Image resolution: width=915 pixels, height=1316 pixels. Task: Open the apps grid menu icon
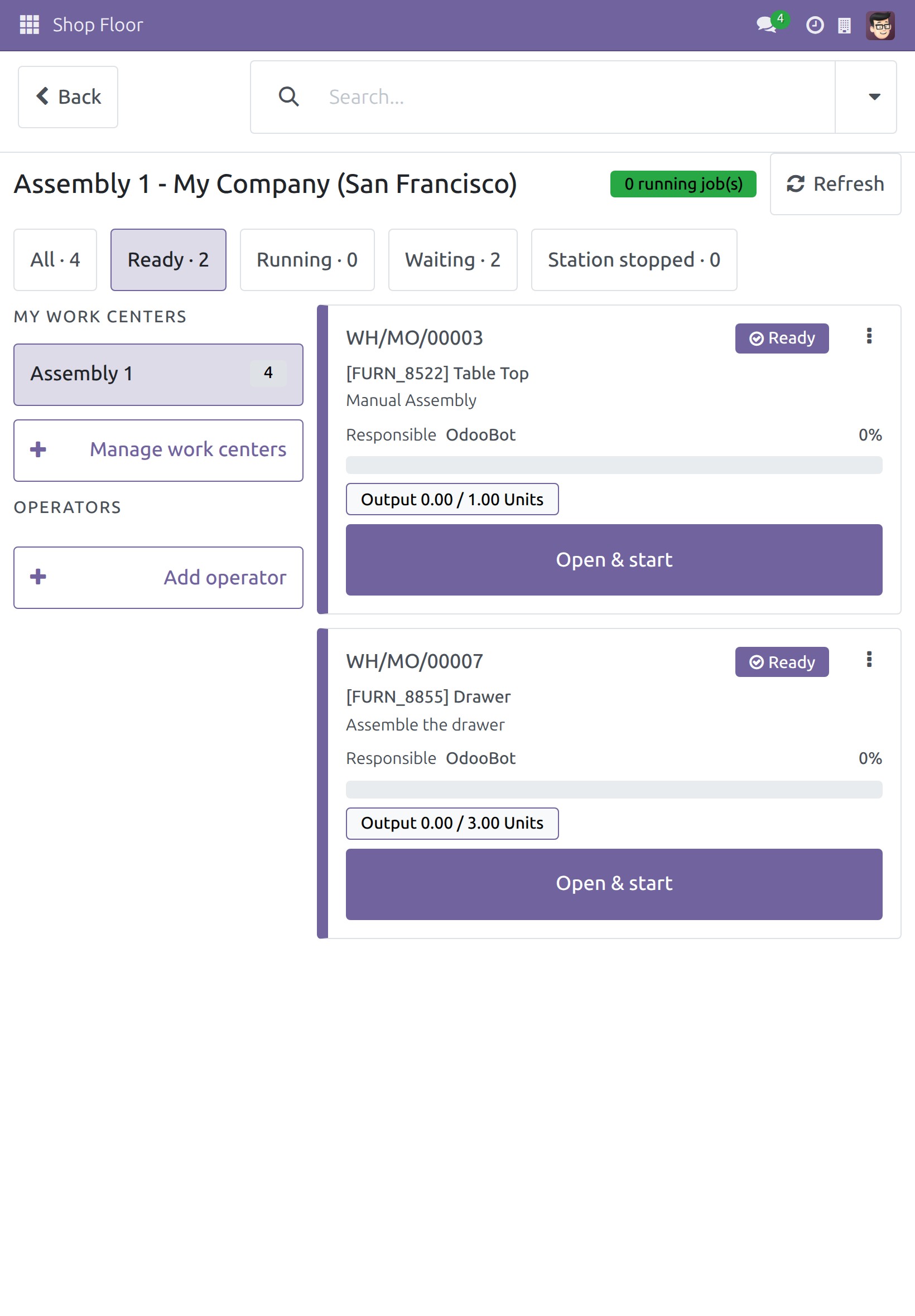29,25
